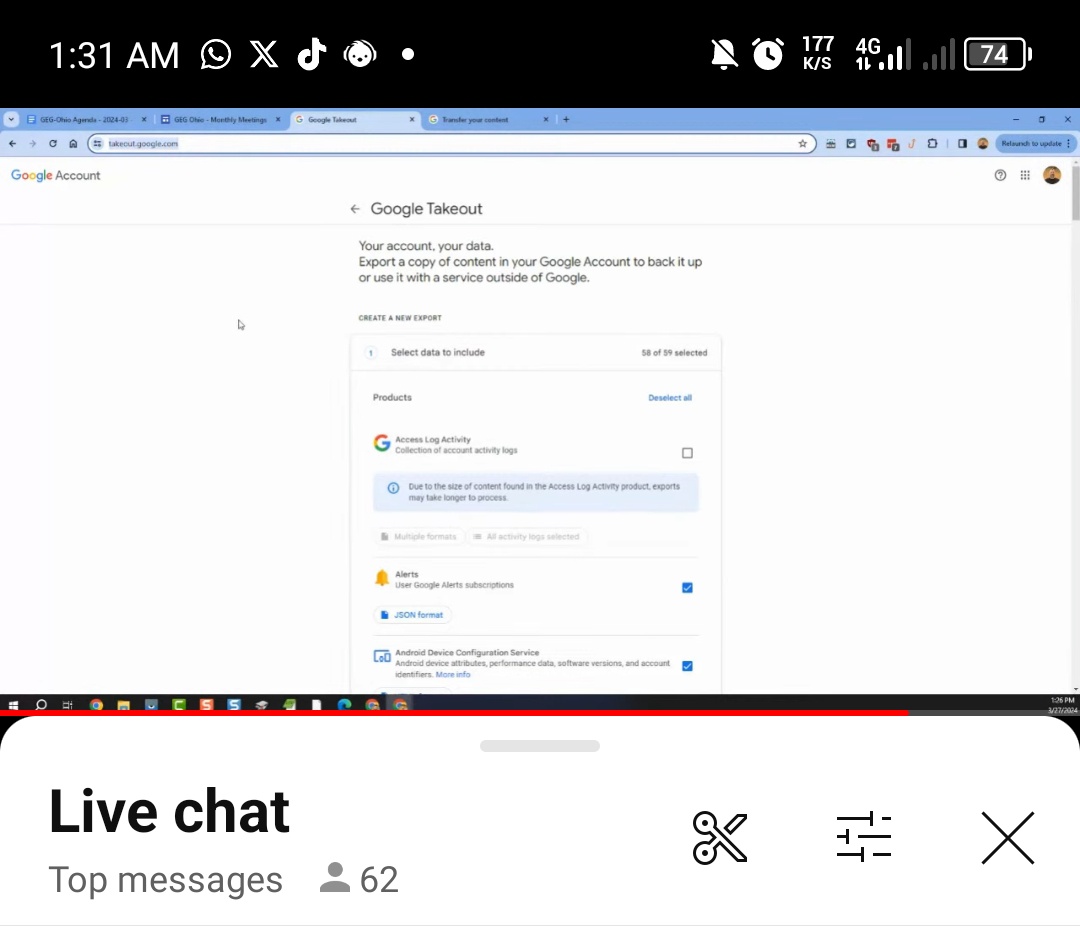Open Chrome icon next to Task View
The height and width of the screenshot is (926, 1080).
96,705
